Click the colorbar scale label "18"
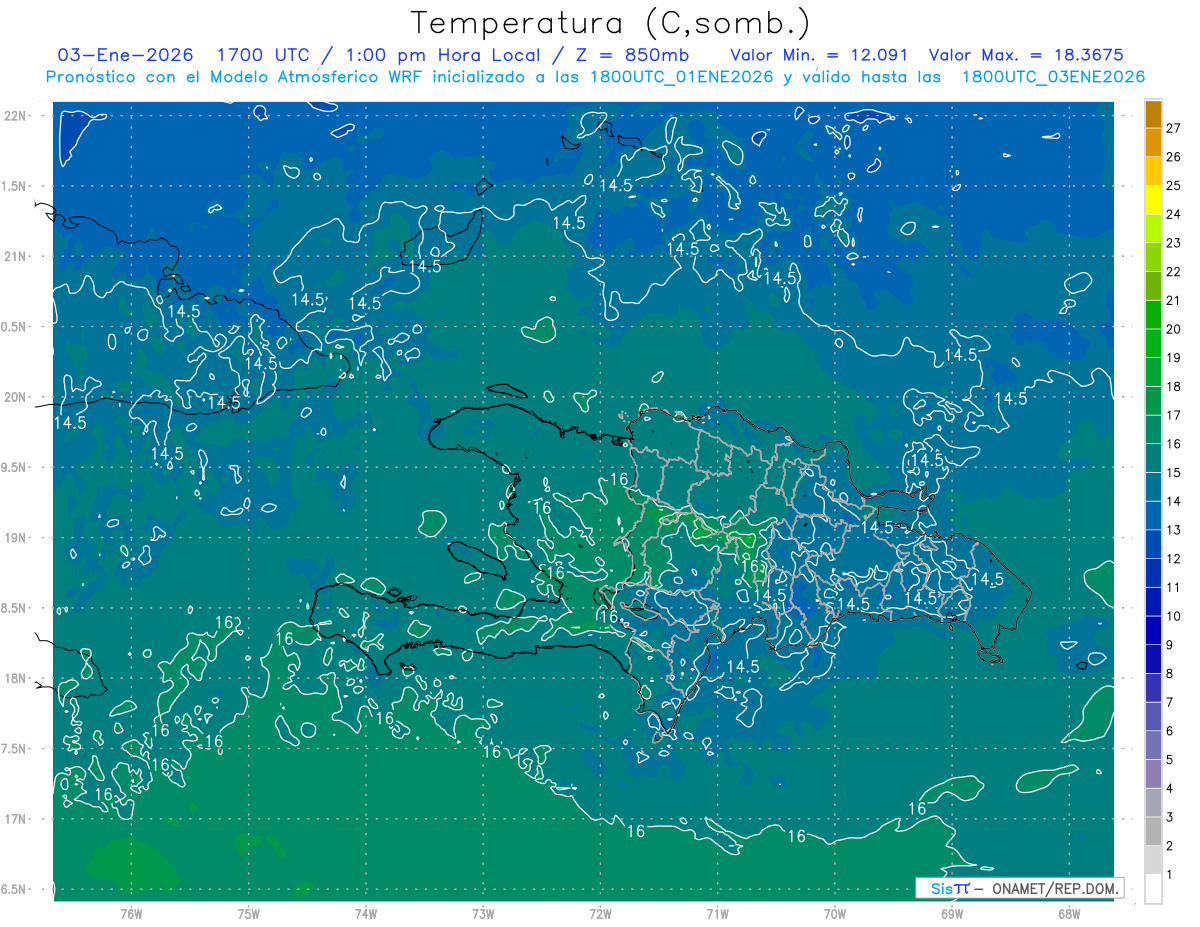The image size is (1200, 927). (x=1174, y=387)
